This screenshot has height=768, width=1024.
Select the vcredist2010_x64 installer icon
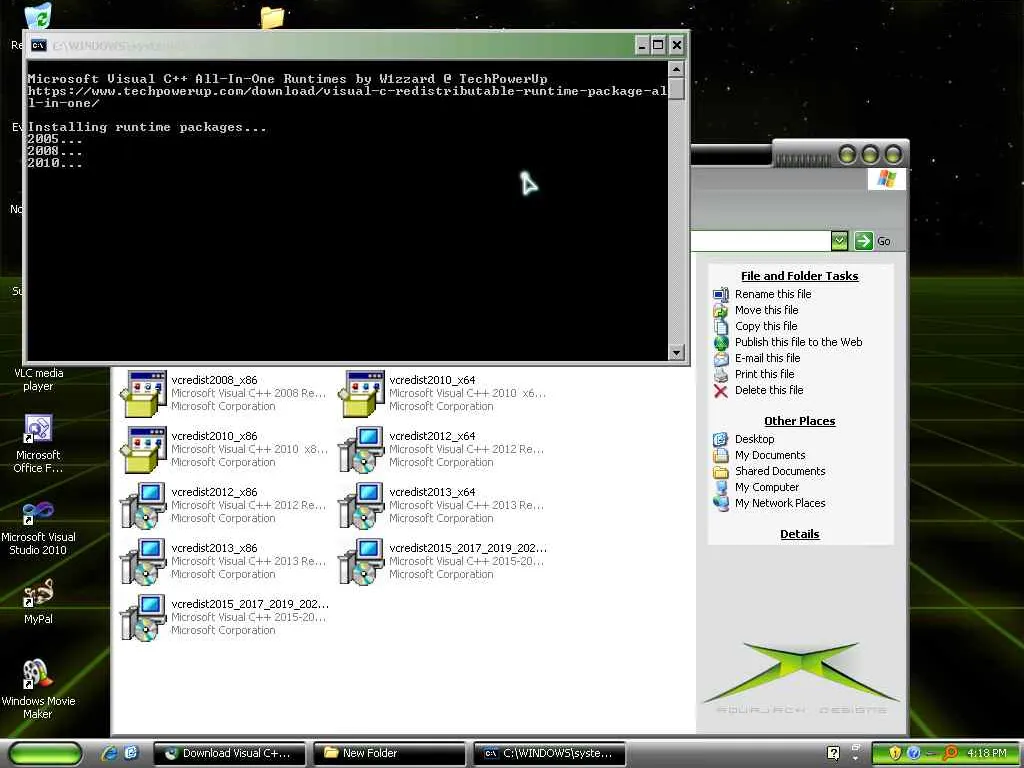click(x=361, y=393)
